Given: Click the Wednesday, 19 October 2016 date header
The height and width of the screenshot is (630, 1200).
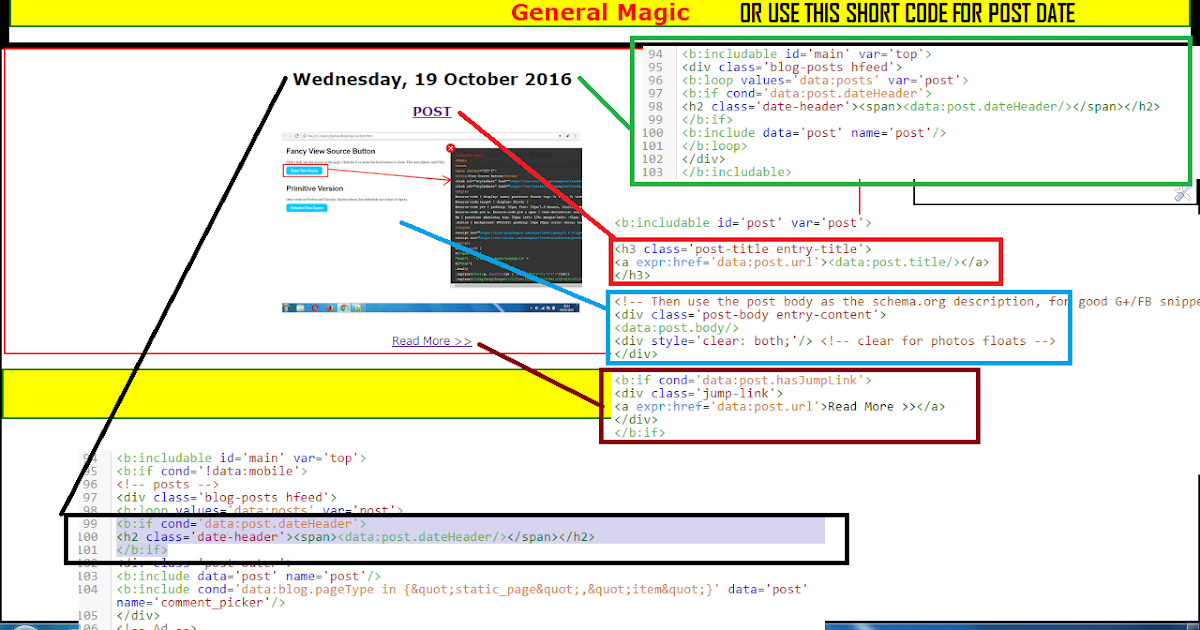Looking at the screenshot, I should [x=432, y=79].
